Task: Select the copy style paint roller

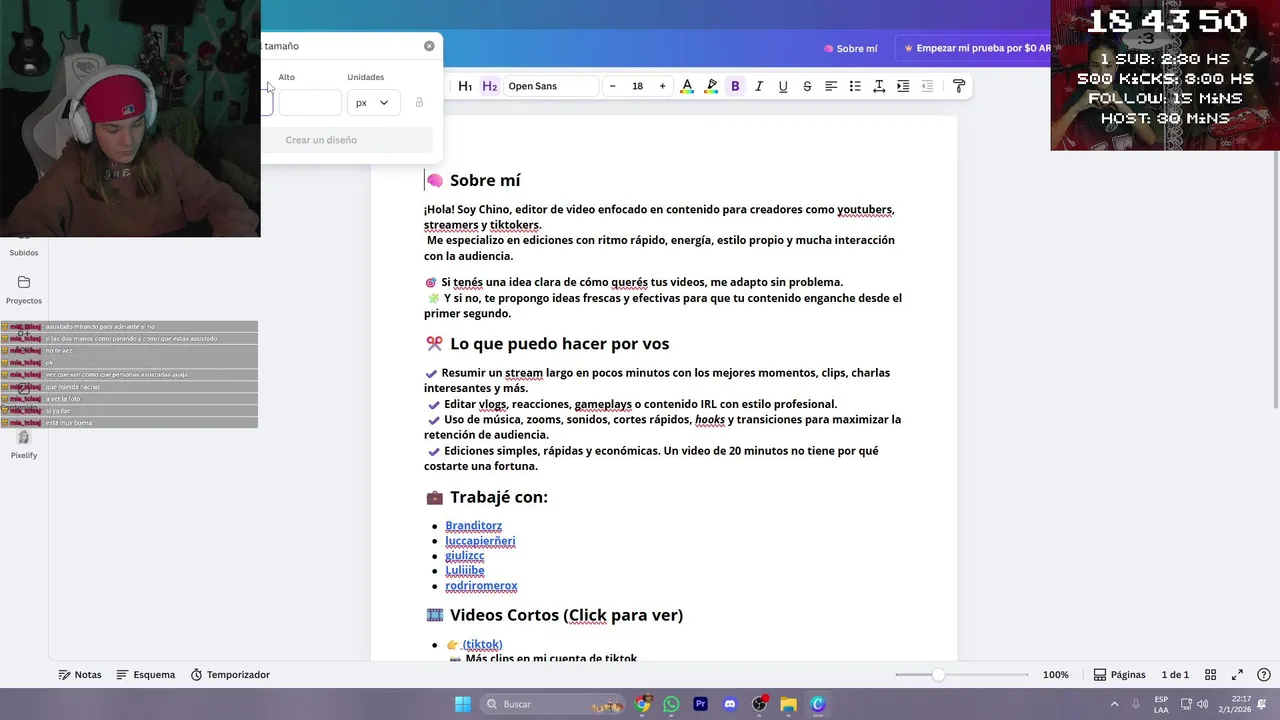Action: tap(959, 86)
